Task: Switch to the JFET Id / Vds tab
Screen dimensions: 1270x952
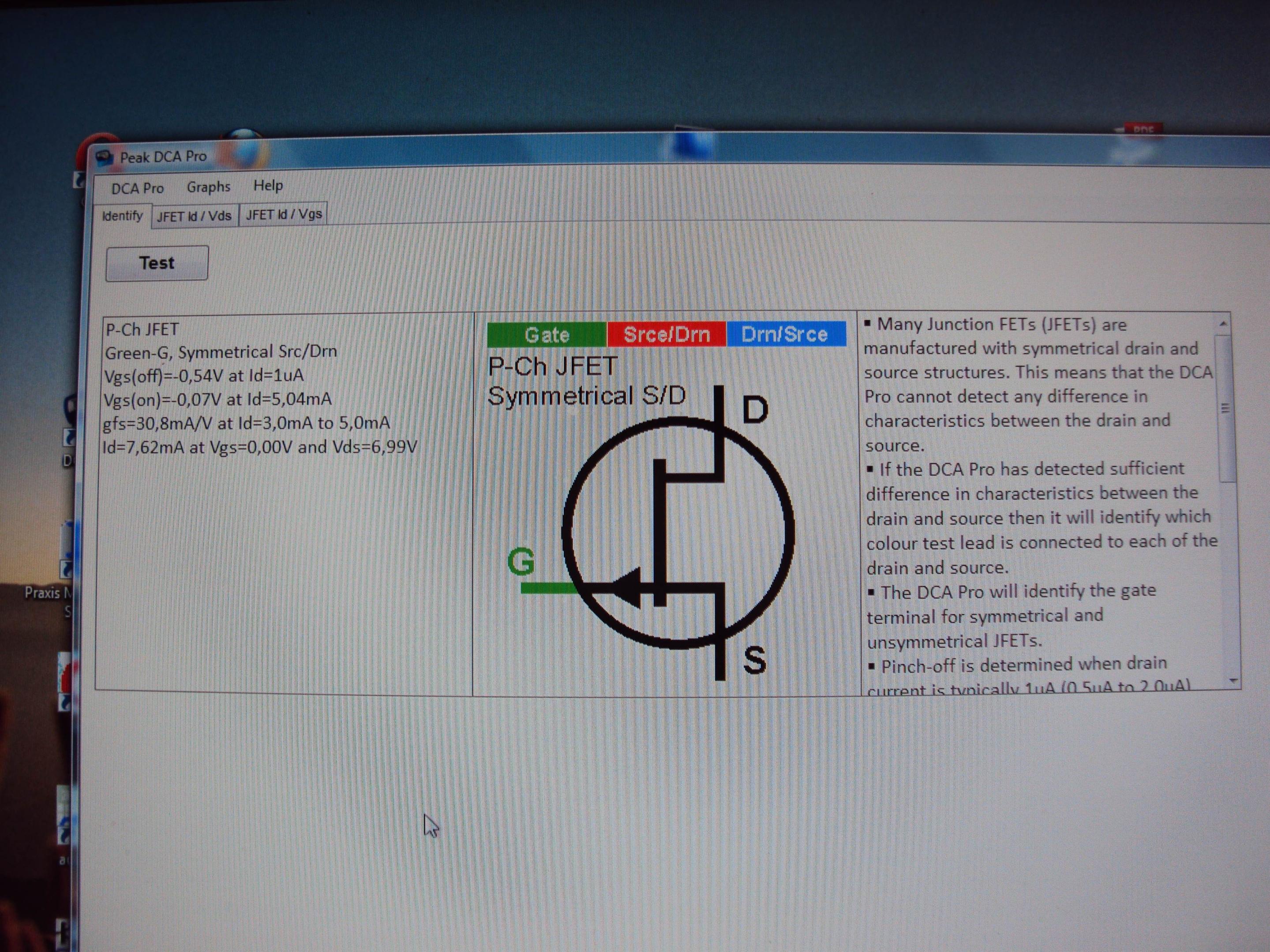Action: (194, 217)
